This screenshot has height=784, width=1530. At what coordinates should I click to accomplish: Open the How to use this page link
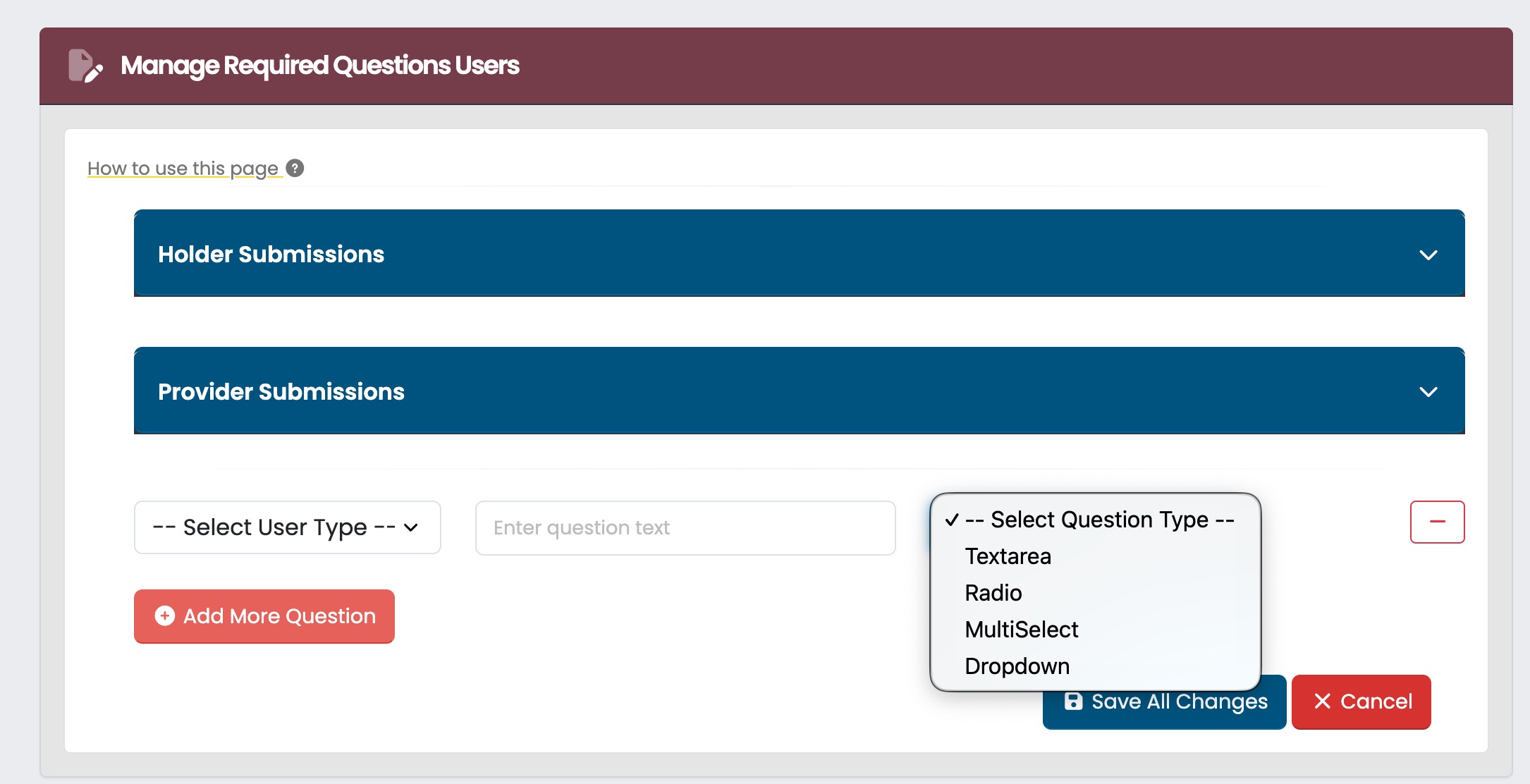pyautogui.click(x=183, y=169)
